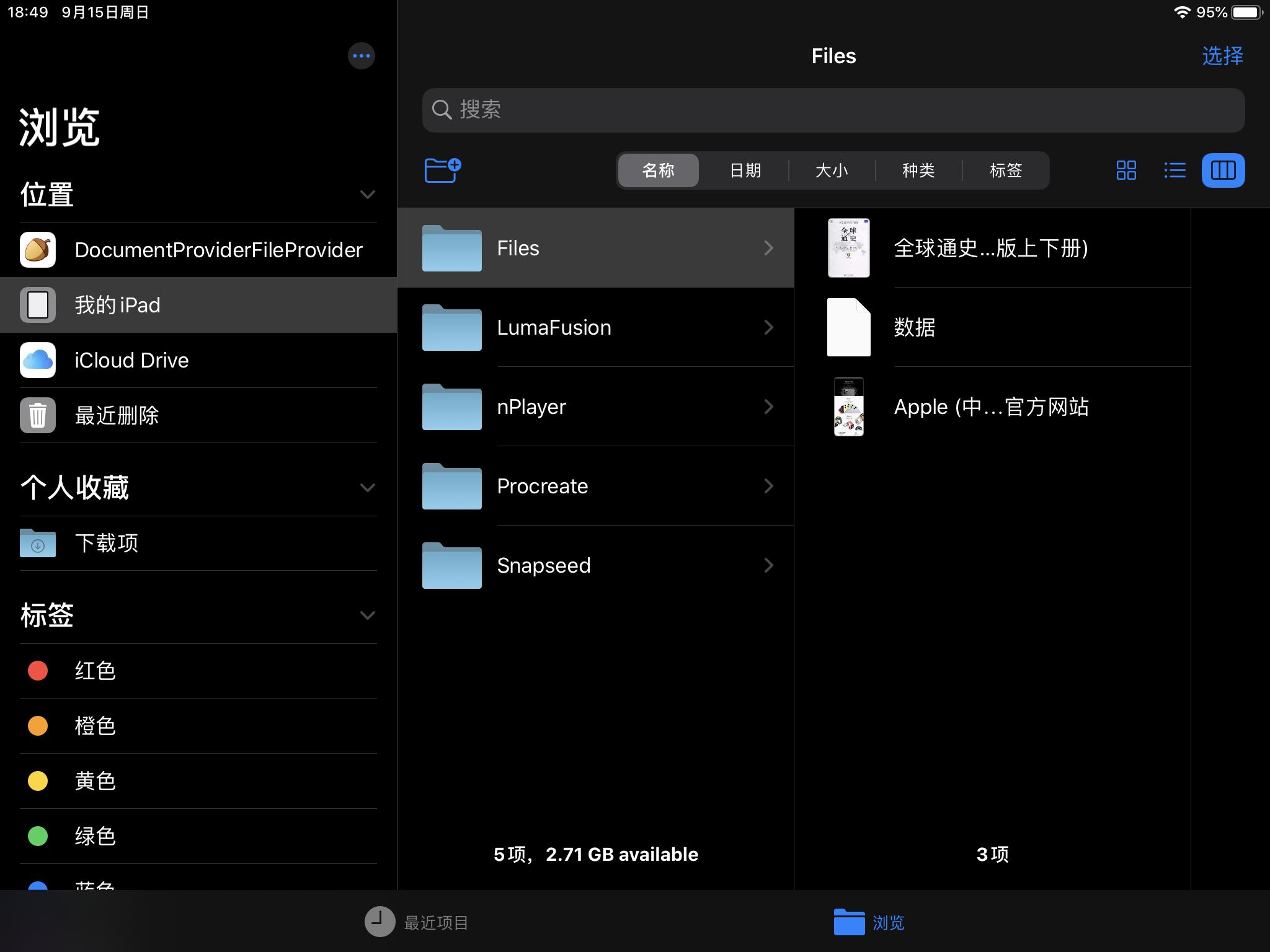The height and width of the screenshot is (952, 1270).
Task: Toggle sorting by 日期
Action: pyautogui.click(x=745, y=170)
